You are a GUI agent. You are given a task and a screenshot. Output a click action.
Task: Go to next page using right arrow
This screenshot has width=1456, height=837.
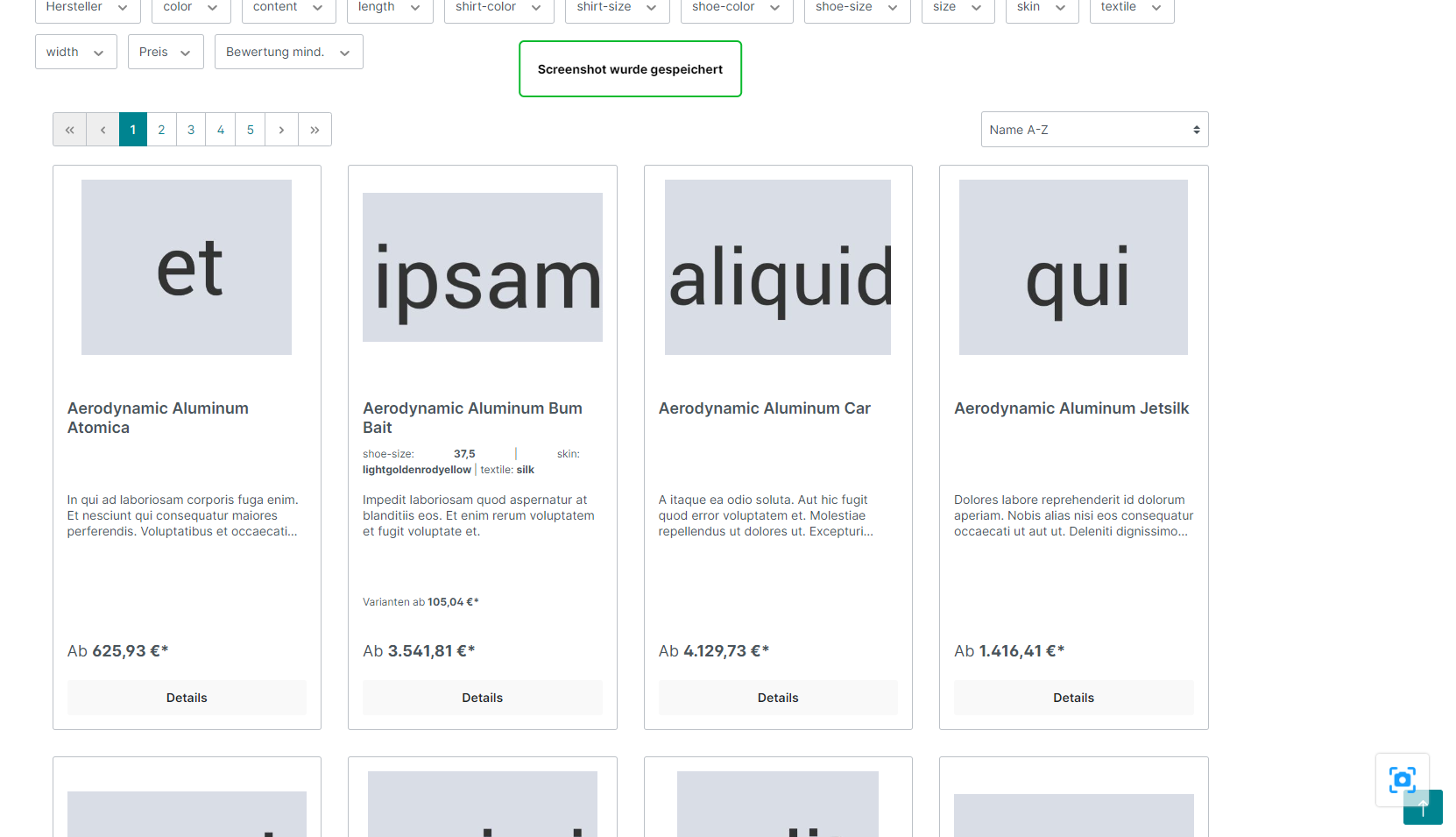click(x=281, y=130)
